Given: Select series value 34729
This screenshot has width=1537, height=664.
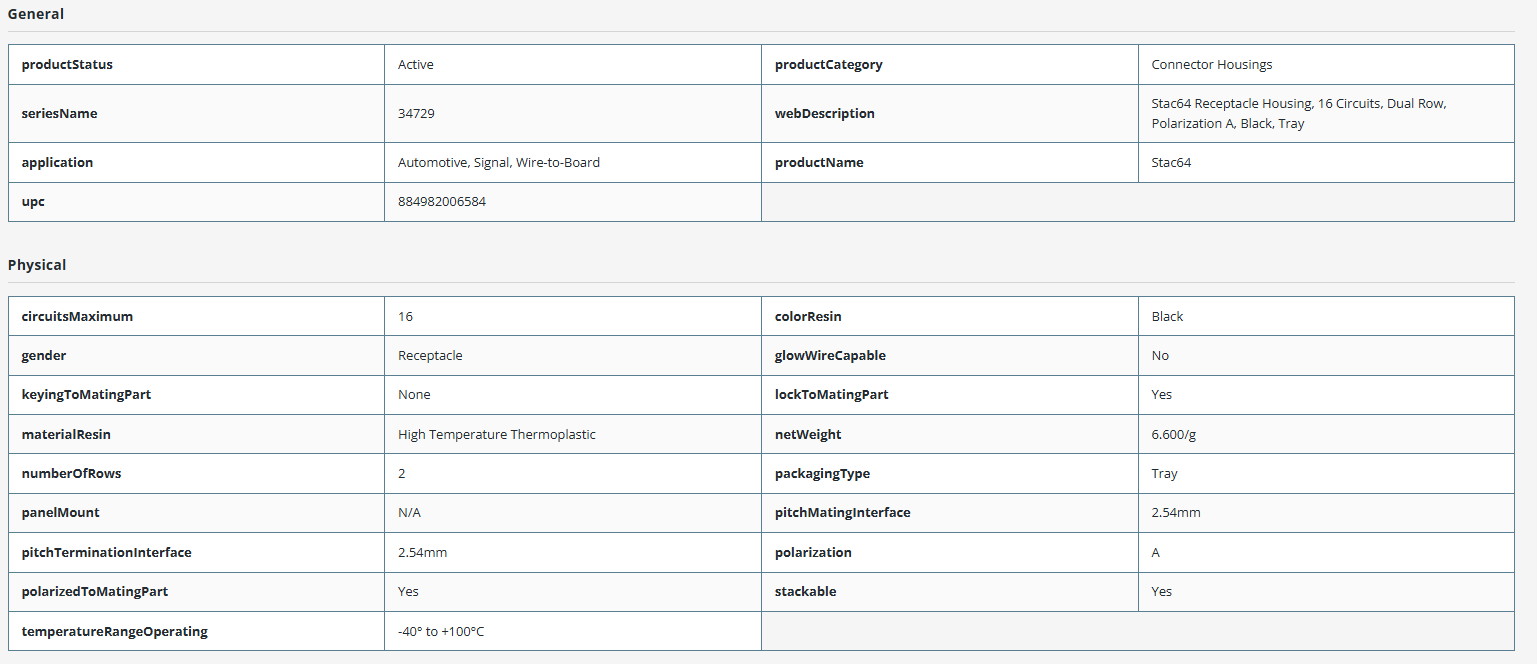Looking at the screenshot, I should point(416,113).
